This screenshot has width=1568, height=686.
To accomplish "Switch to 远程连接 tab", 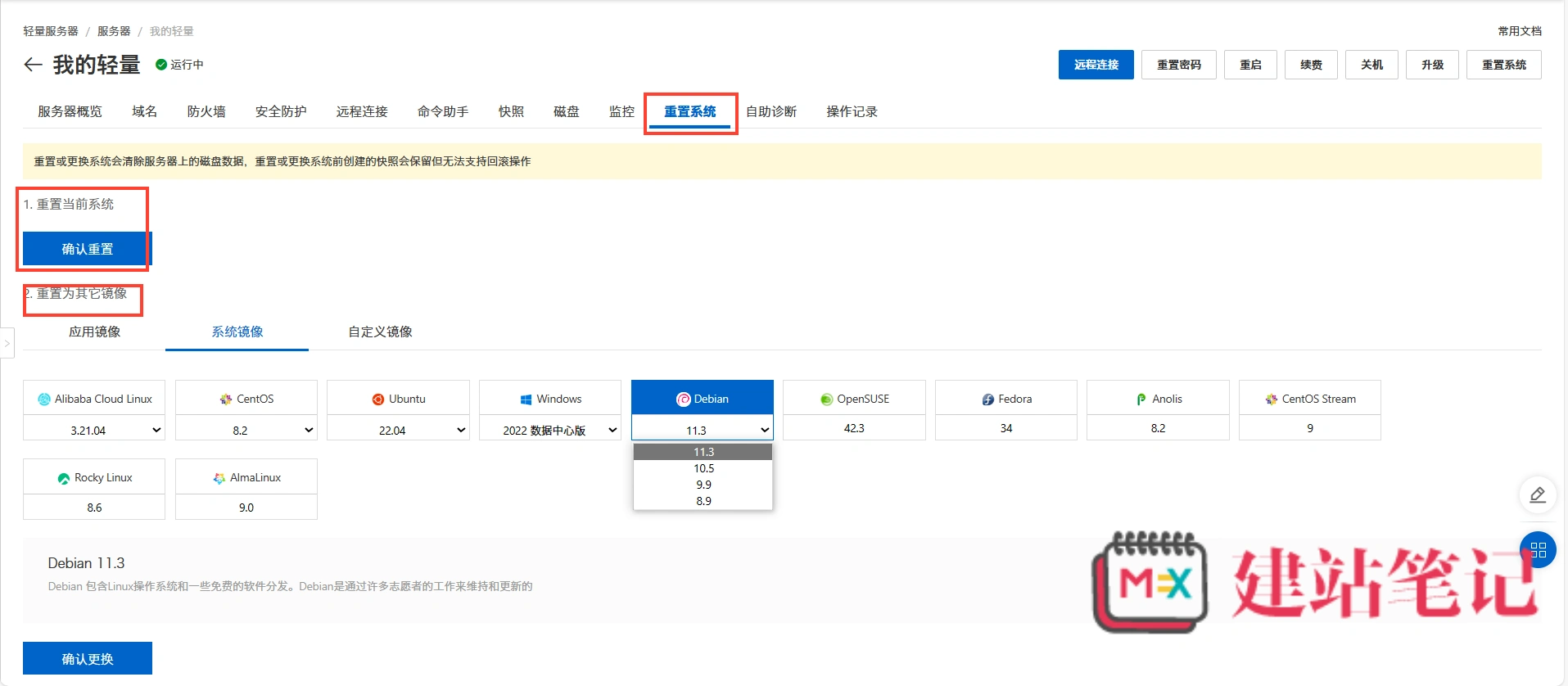I will (x=362, y=111).
